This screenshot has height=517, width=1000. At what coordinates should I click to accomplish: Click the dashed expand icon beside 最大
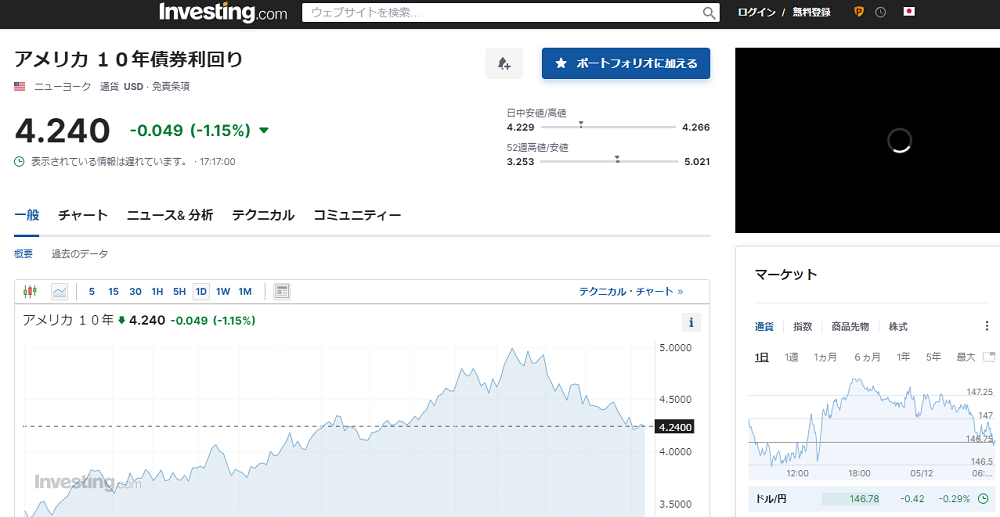pos(989,357)
